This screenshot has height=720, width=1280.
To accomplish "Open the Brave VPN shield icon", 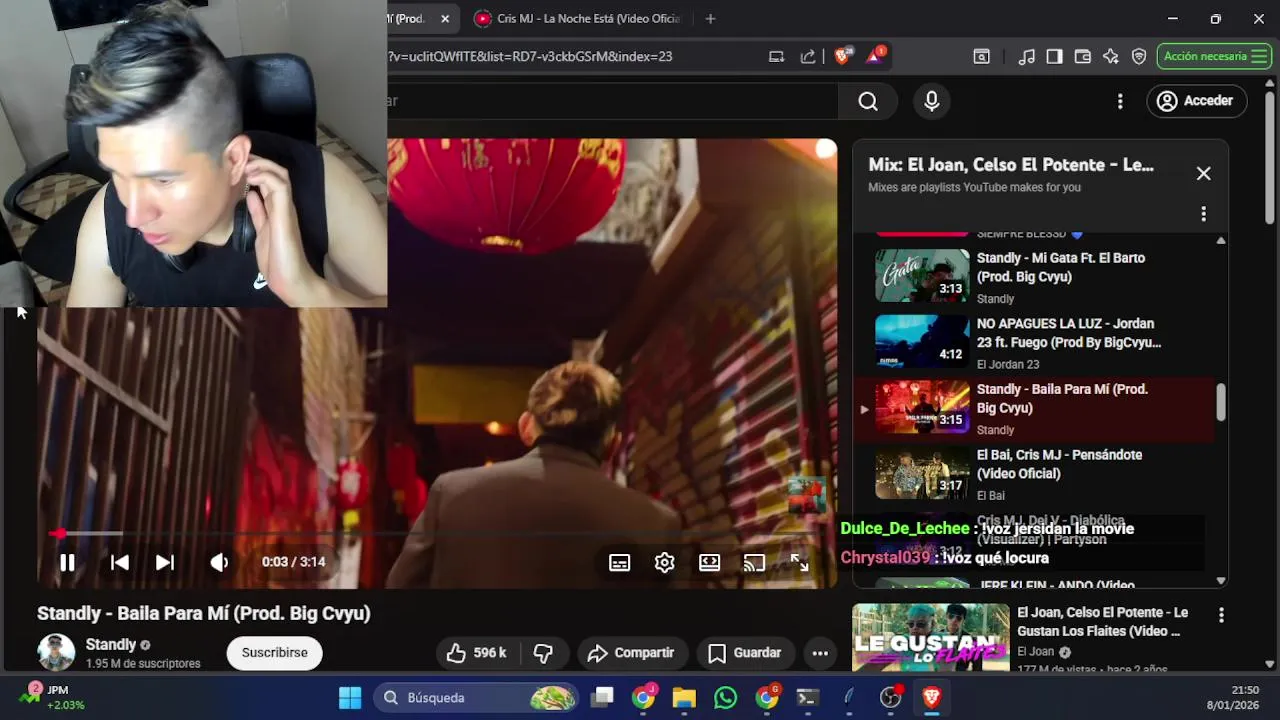I will click(1138, 57).
